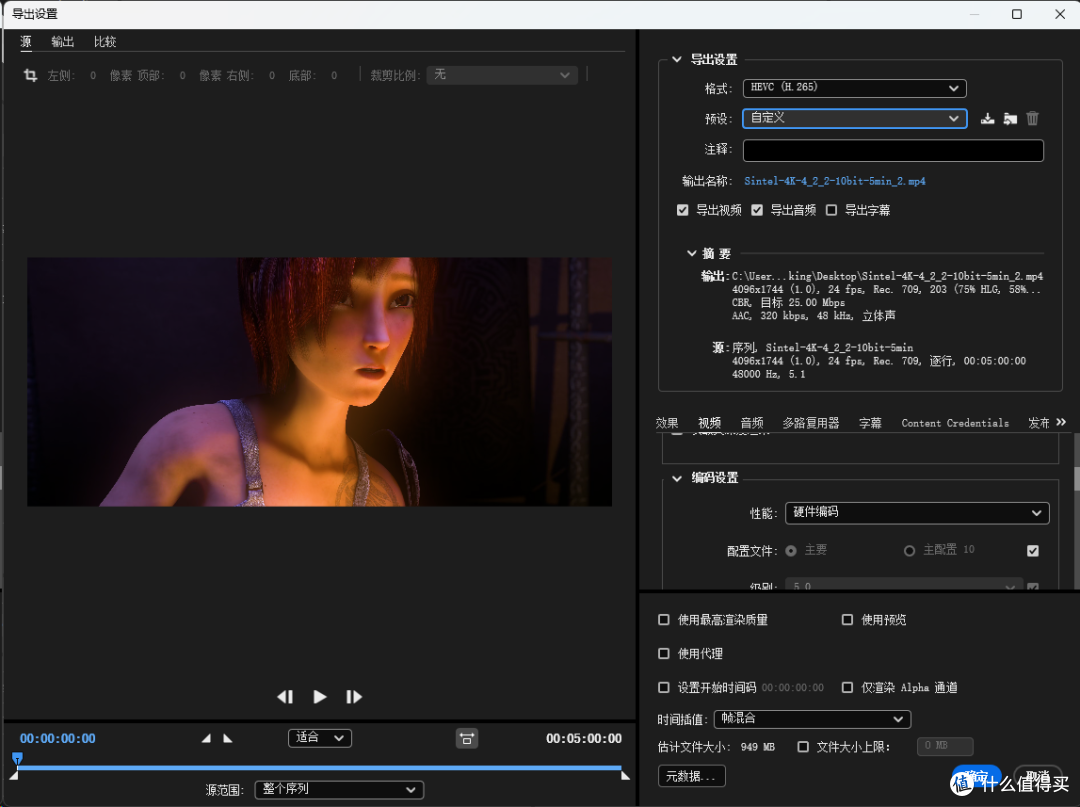Show more tabs with double-arrow
The height and width of the screenshot is (807, 1080).
click(x=1061, y=422)
